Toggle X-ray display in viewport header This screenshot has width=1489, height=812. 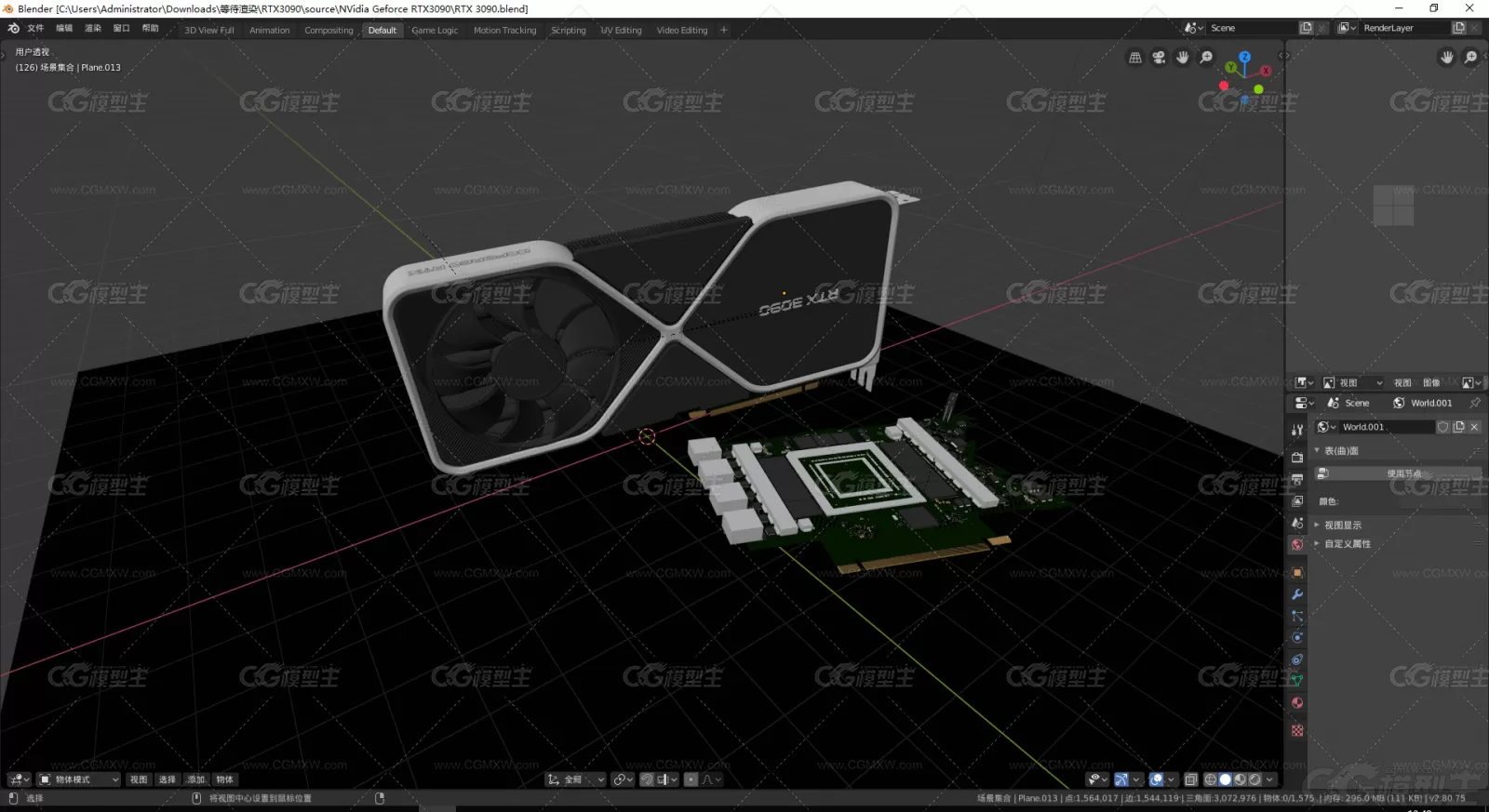pyautogui.click(x=1190, y=779)
